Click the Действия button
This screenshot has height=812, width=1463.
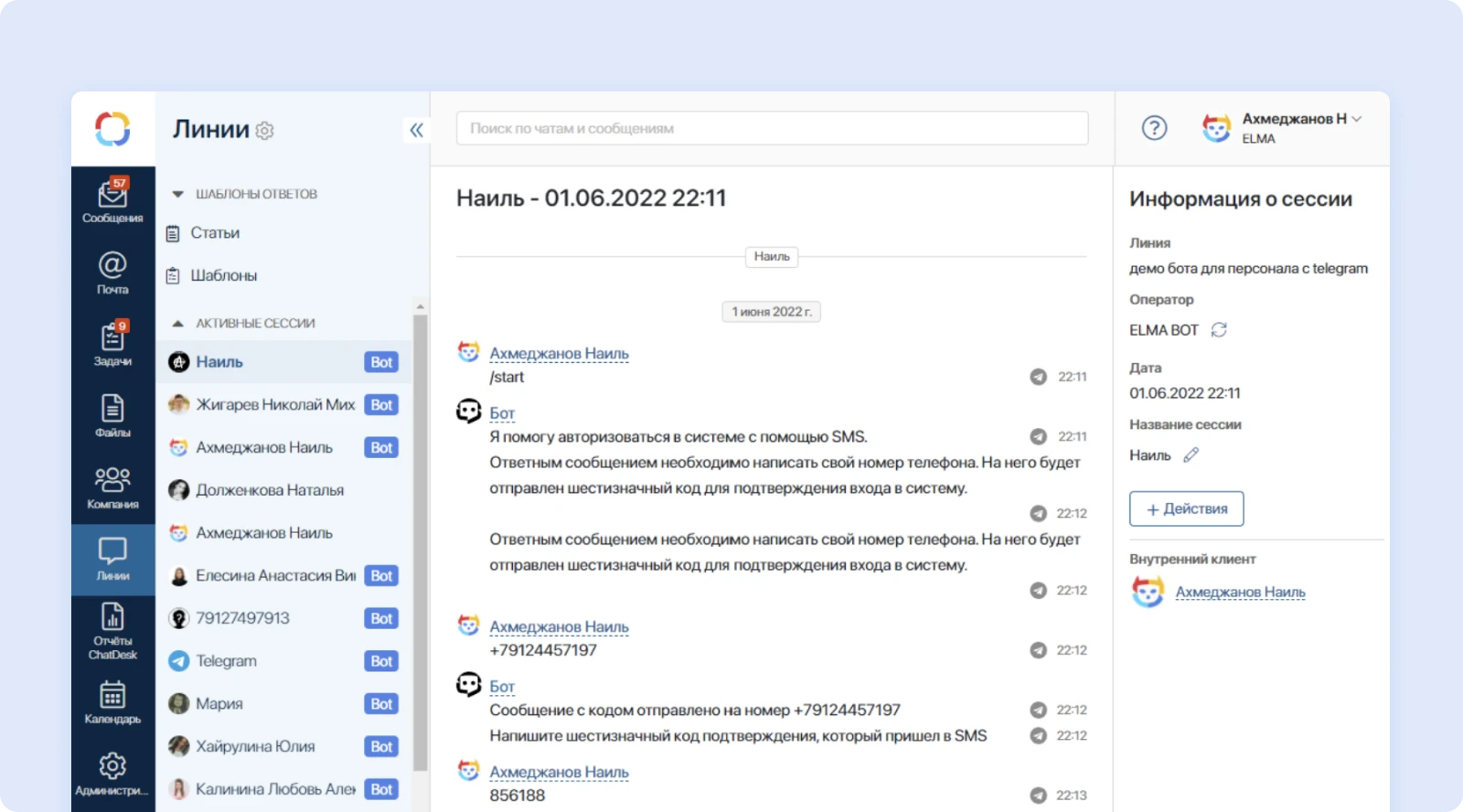tap(1186, 508)
